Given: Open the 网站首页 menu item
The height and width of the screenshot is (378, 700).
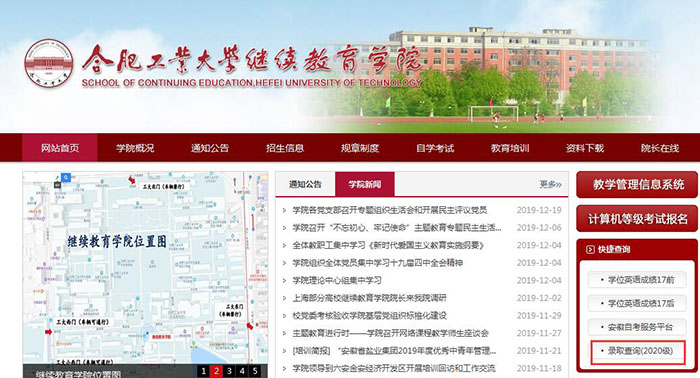Looking at the screenshot, I should click(60, 148).
